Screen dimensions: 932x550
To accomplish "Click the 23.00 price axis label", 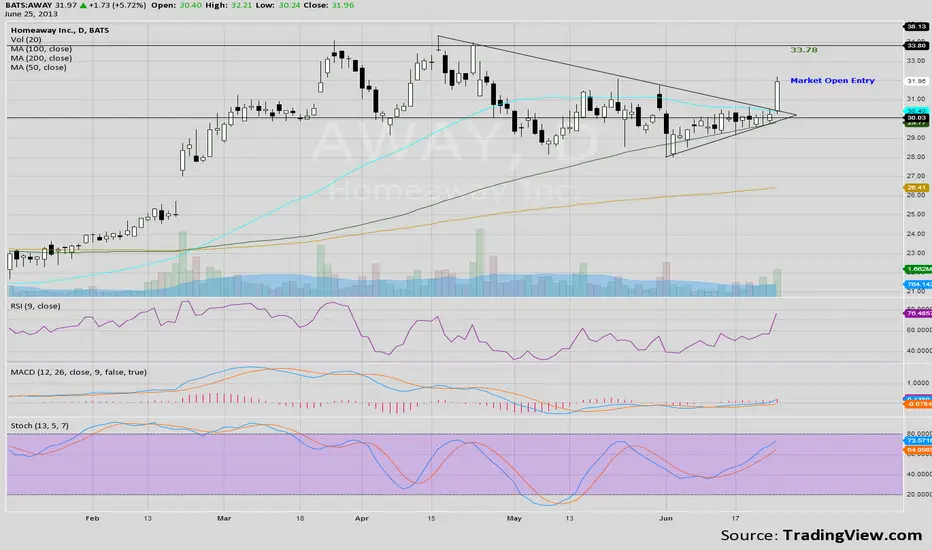I will [x=916, y=253].
